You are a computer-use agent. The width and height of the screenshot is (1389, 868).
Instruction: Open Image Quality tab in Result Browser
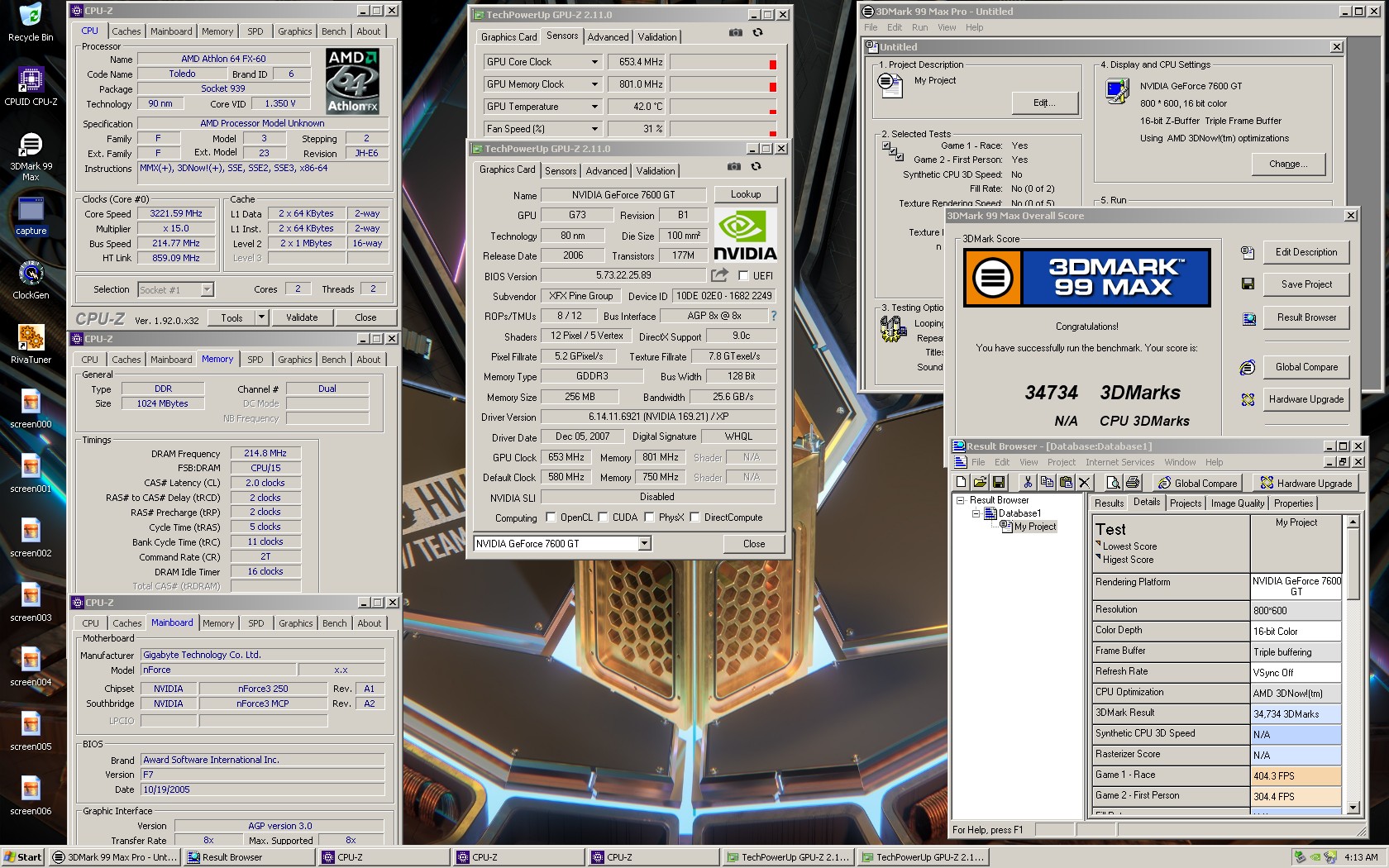tap(1238, 503)
